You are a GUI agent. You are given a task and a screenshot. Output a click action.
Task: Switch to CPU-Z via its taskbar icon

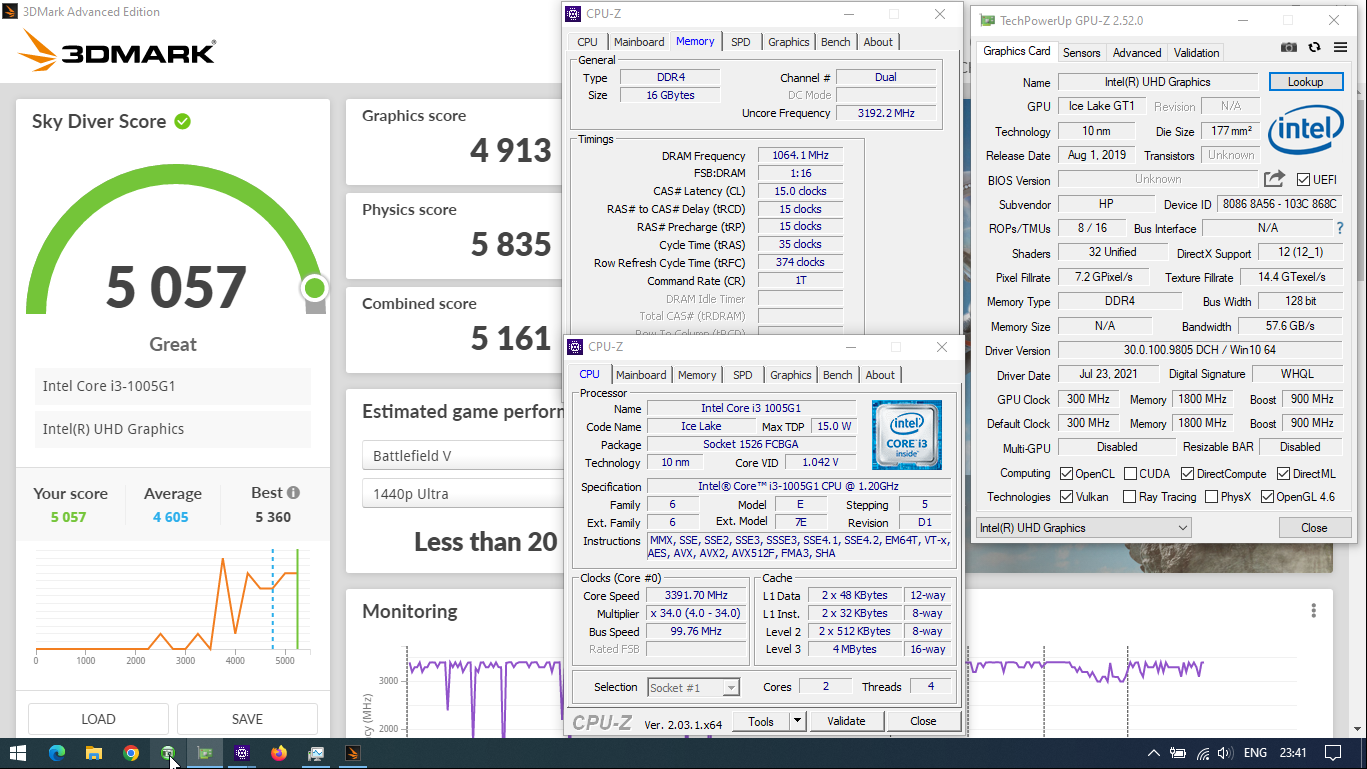[x=242, y=753]
